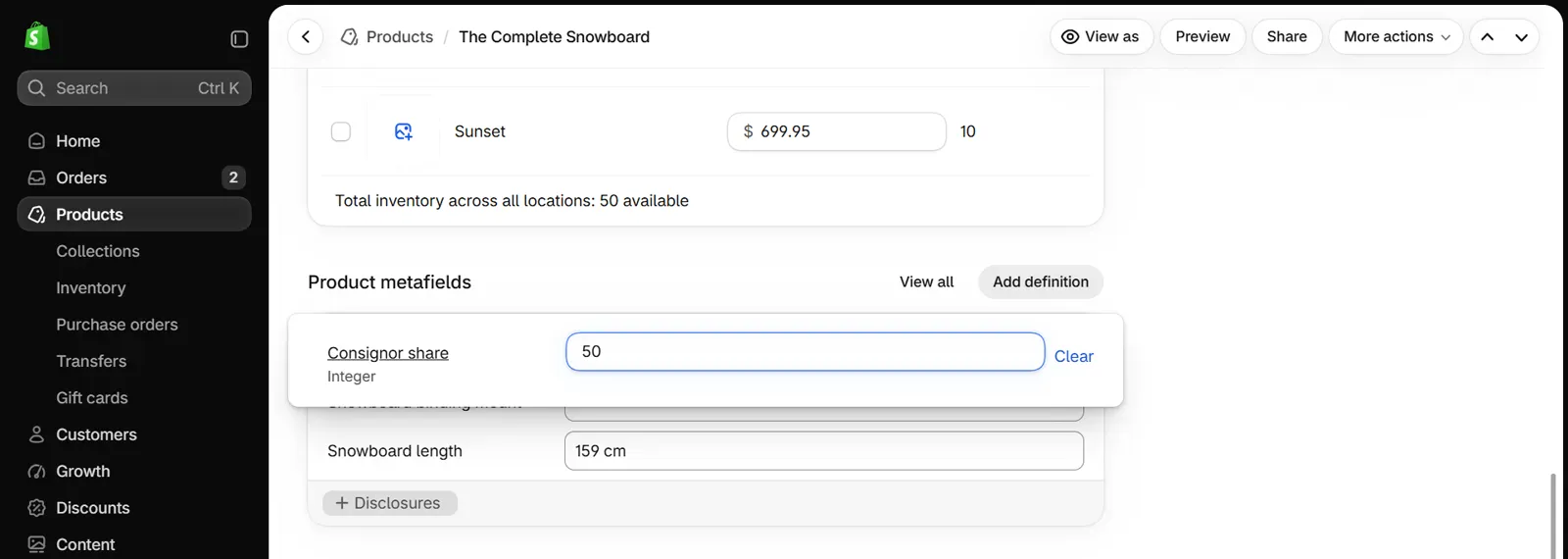Screen dimensions: 1568x559
Task: Click the Products tag icon in sidebar
Action: tap(36, 215)
